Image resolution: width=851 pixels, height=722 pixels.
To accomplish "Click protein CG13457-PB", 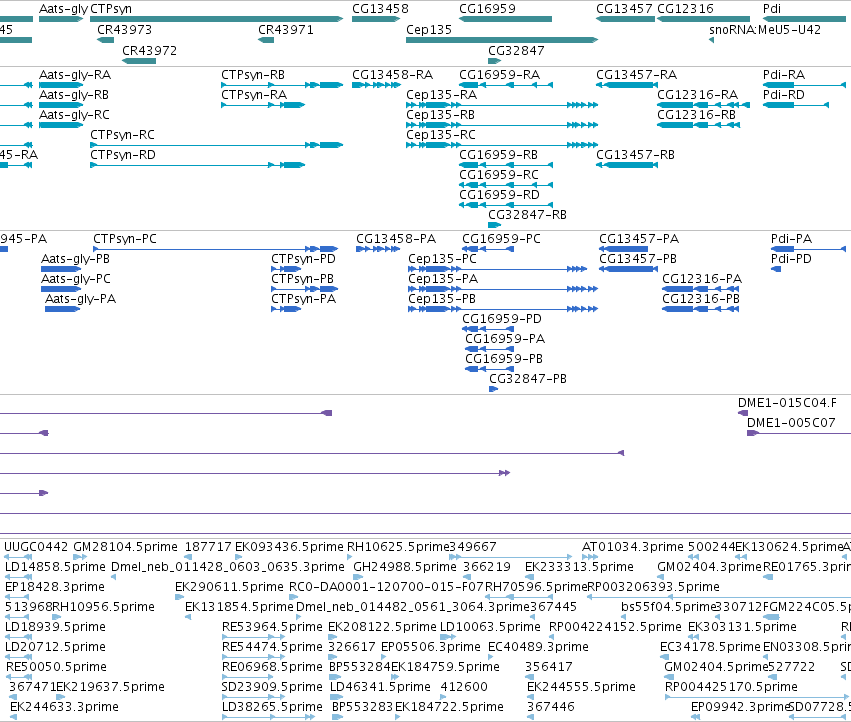I will [x=638, y=259].
